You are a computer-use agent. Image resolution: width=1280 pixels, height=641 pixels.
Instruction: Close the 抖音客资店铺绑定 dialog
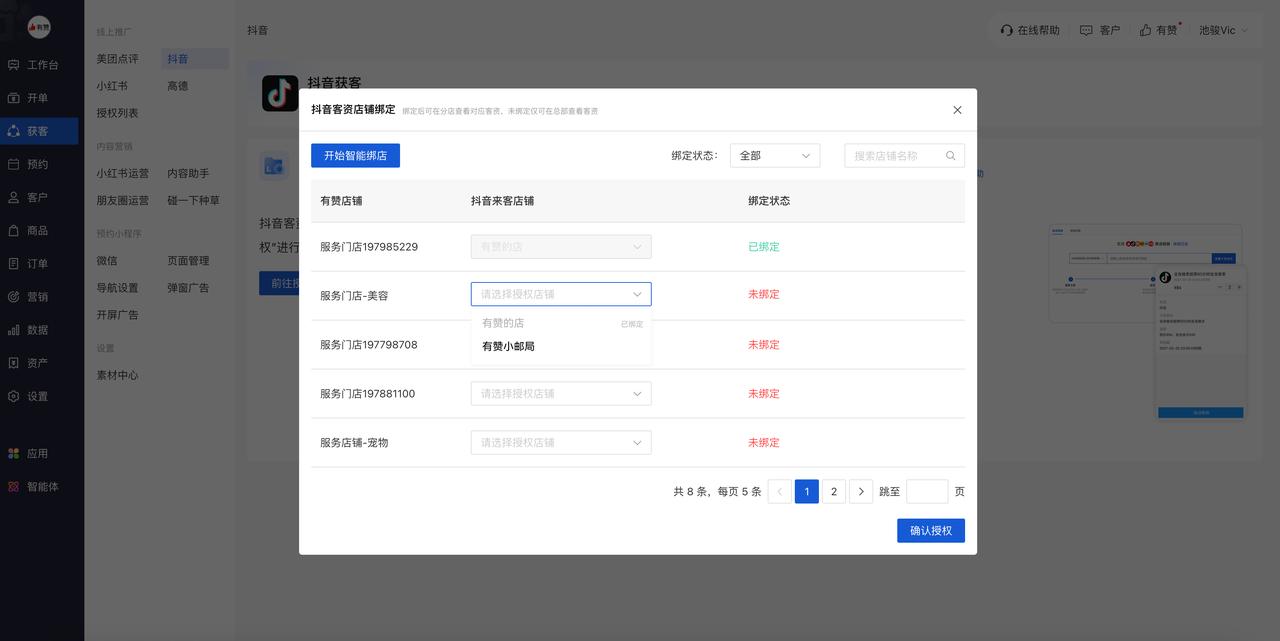(957, 110)
